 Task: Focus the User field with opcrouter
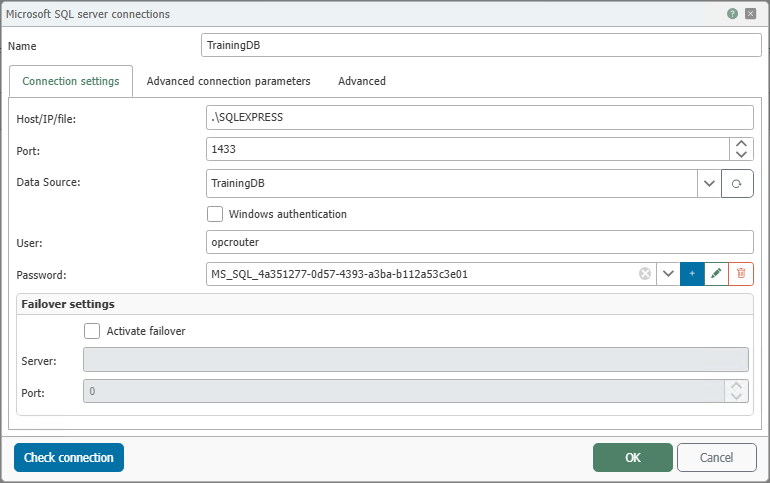tap(480, 242)
